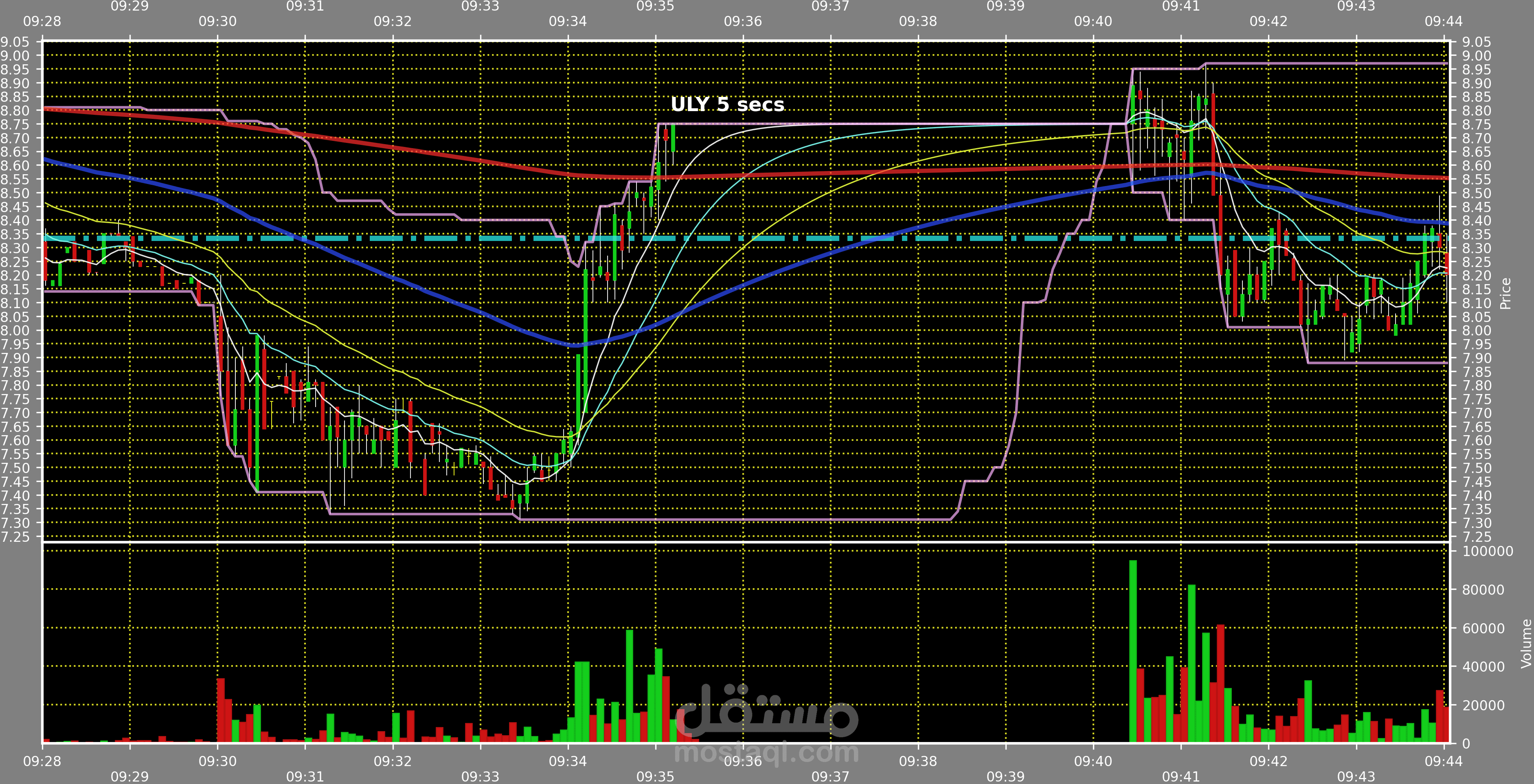Click the 09:28 label on top axis
1534x784 pixels.
(42, 22)
